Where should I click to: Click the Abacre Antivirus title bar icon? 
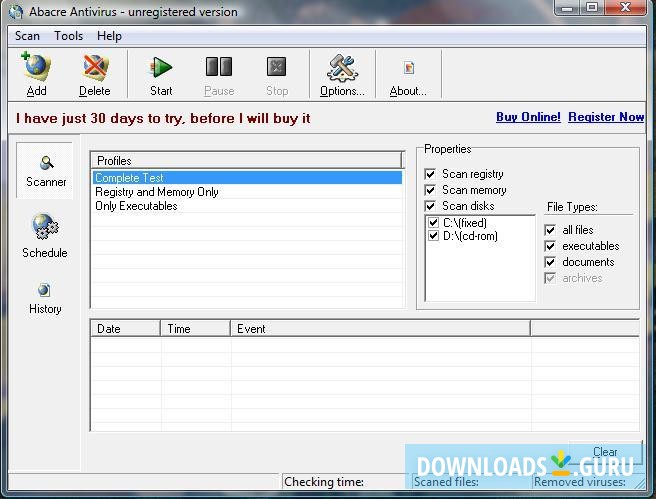pyautogui.click(x=16, y=12)
